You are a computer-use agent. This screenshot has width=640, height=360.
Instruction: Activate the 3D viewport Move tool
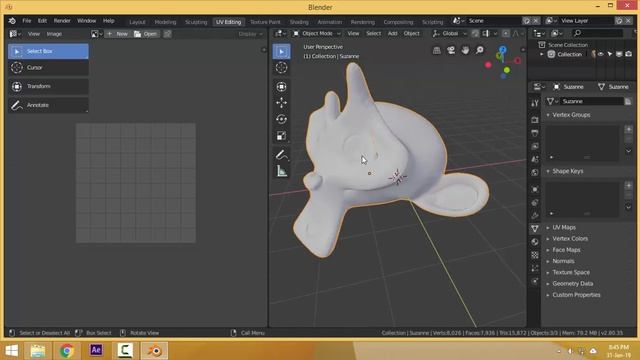pyautogui.click(x=281, y=103)
